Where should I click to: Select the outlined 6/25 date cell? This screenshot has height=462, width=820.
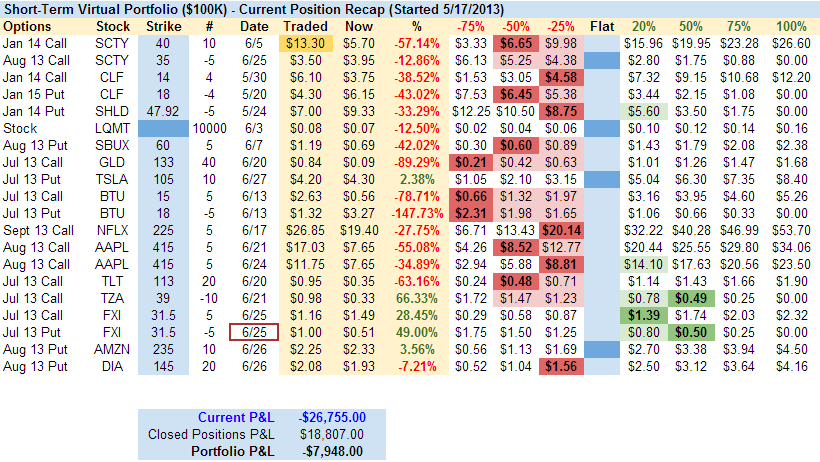point(254,332)
